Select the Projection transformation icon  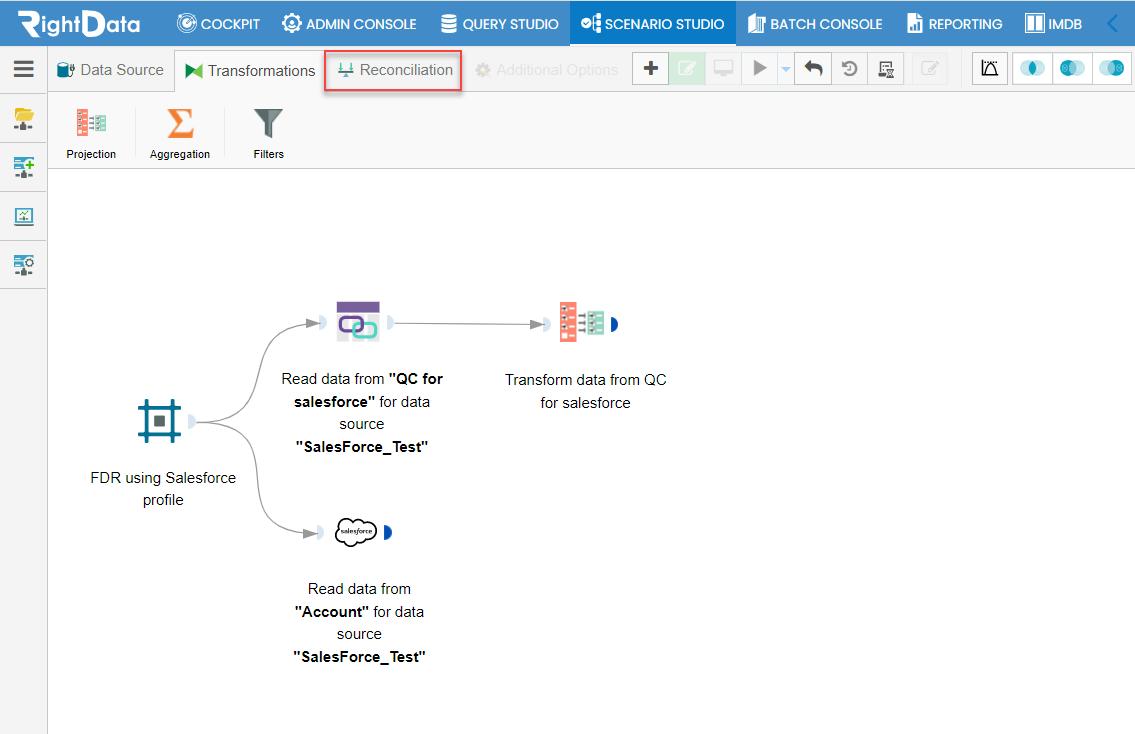tap(91, 123)
